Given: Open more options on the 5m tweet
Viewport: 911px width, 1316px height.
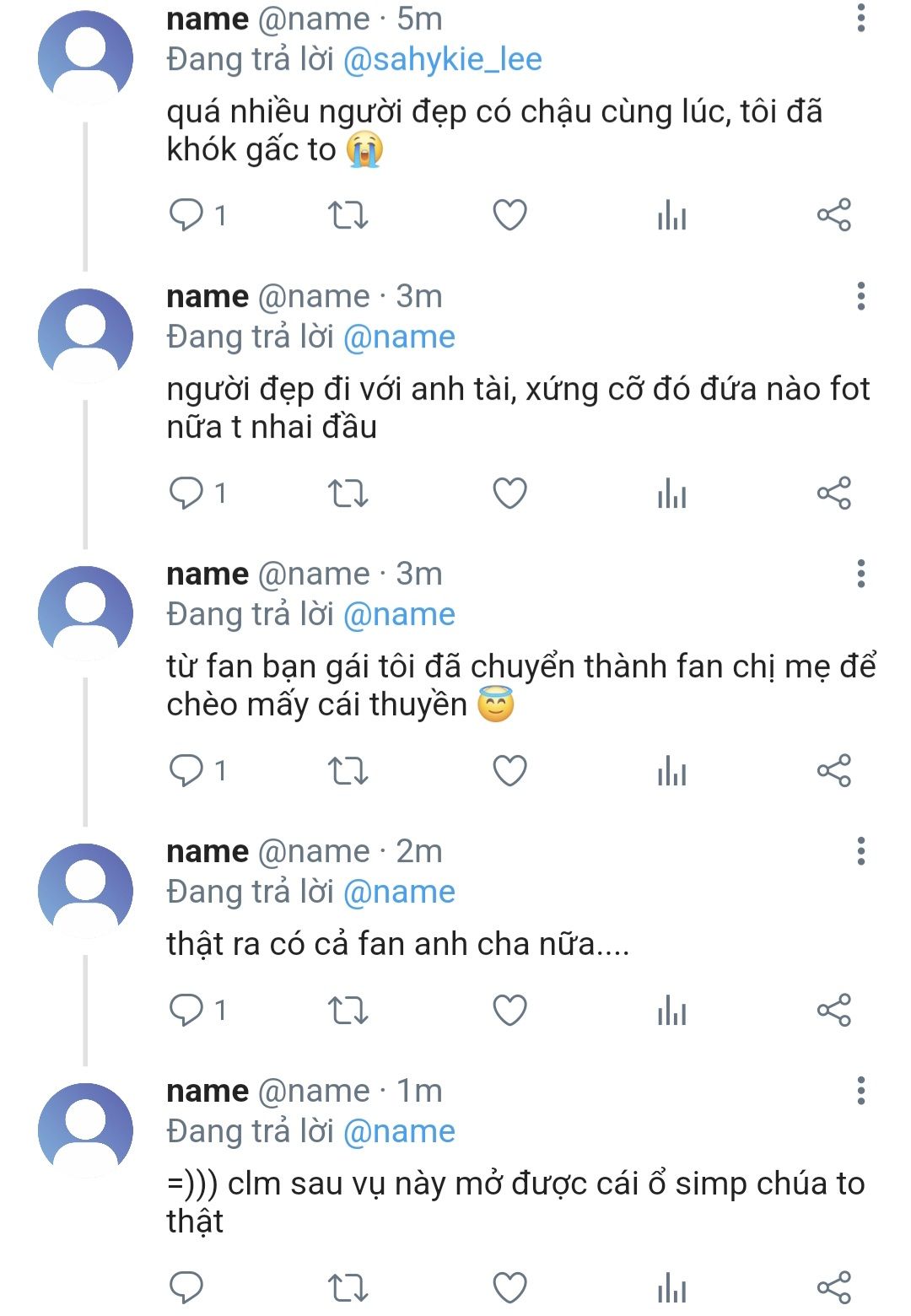Looking at the screenshot, I should [x=860, y=18].
